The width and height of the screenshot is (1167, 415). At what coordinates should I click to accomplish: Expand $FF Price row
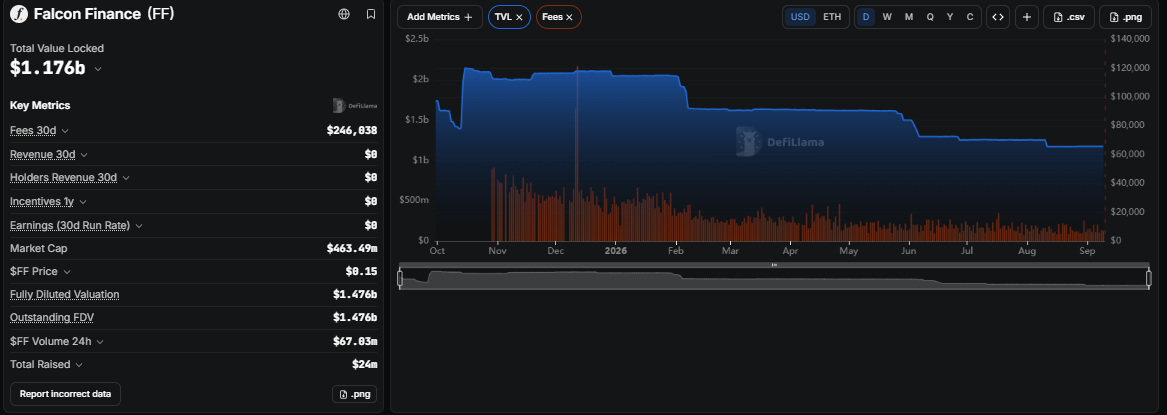66,272
